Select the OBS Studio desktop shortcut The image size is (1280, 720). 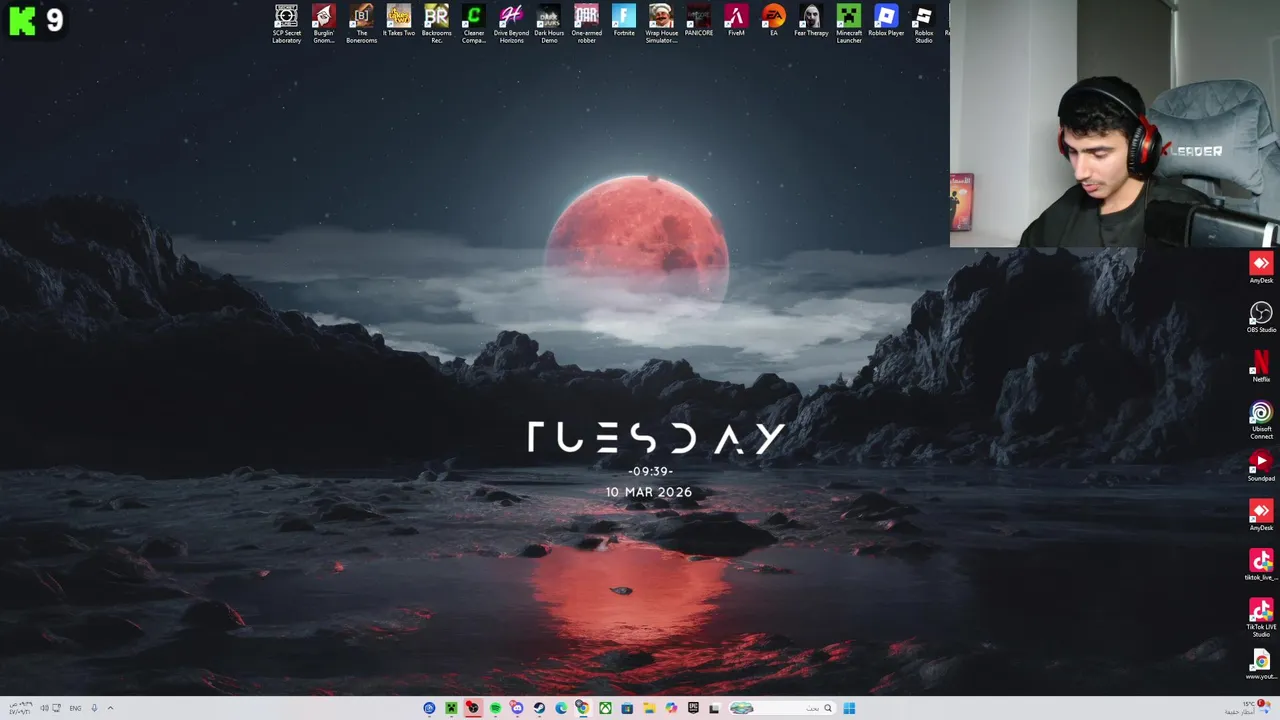1261,317
